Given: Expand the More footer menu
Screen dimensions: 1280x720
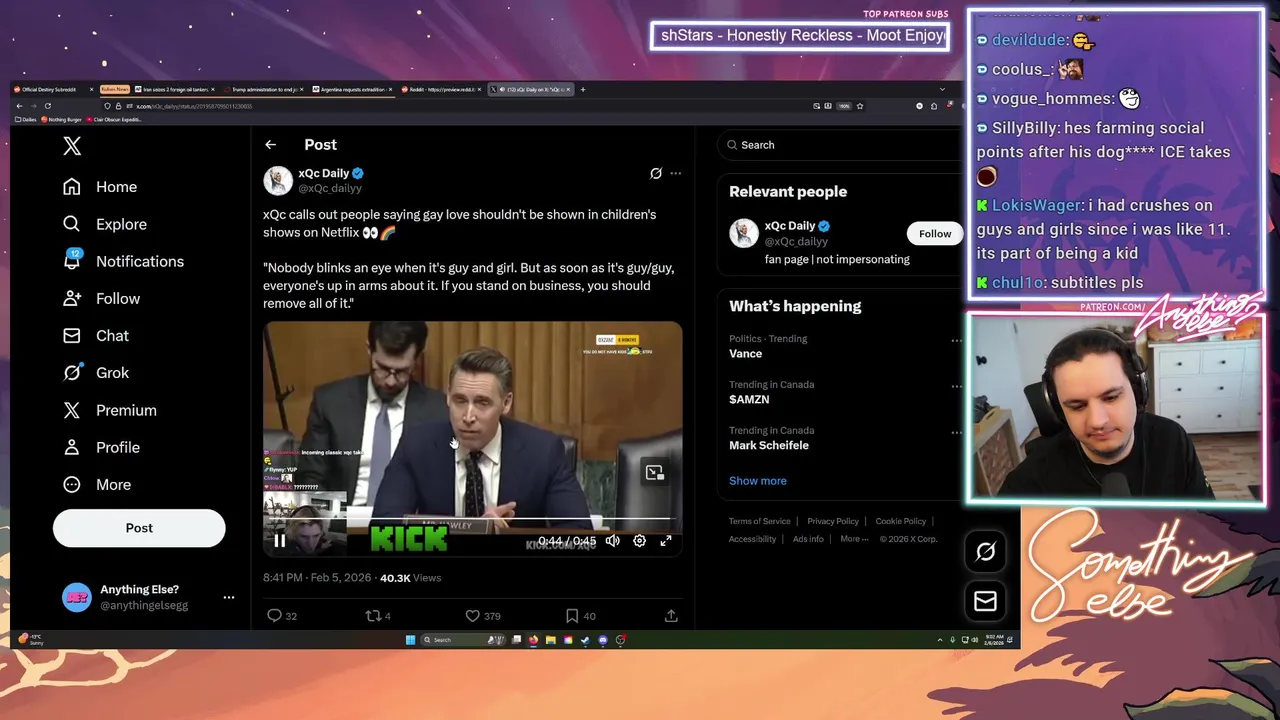Looking at the screenshot, I should pyautogui.click(x=854, y=539).
